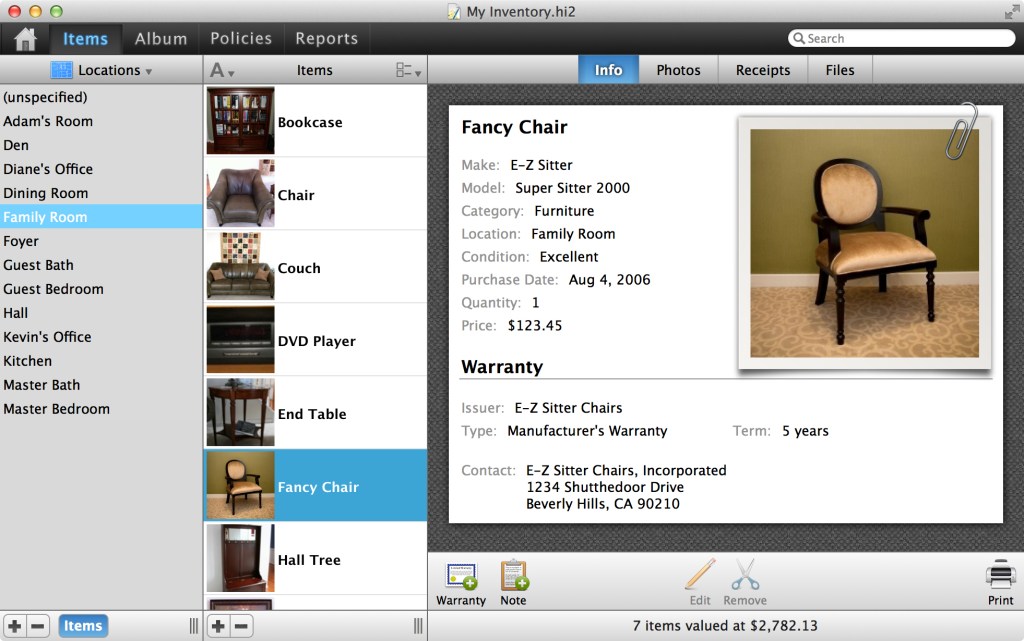This screenshot has height=641, width=1024.
Task: Open the item list view options menu
Action: pyautogui.click(x=408, y=70)
